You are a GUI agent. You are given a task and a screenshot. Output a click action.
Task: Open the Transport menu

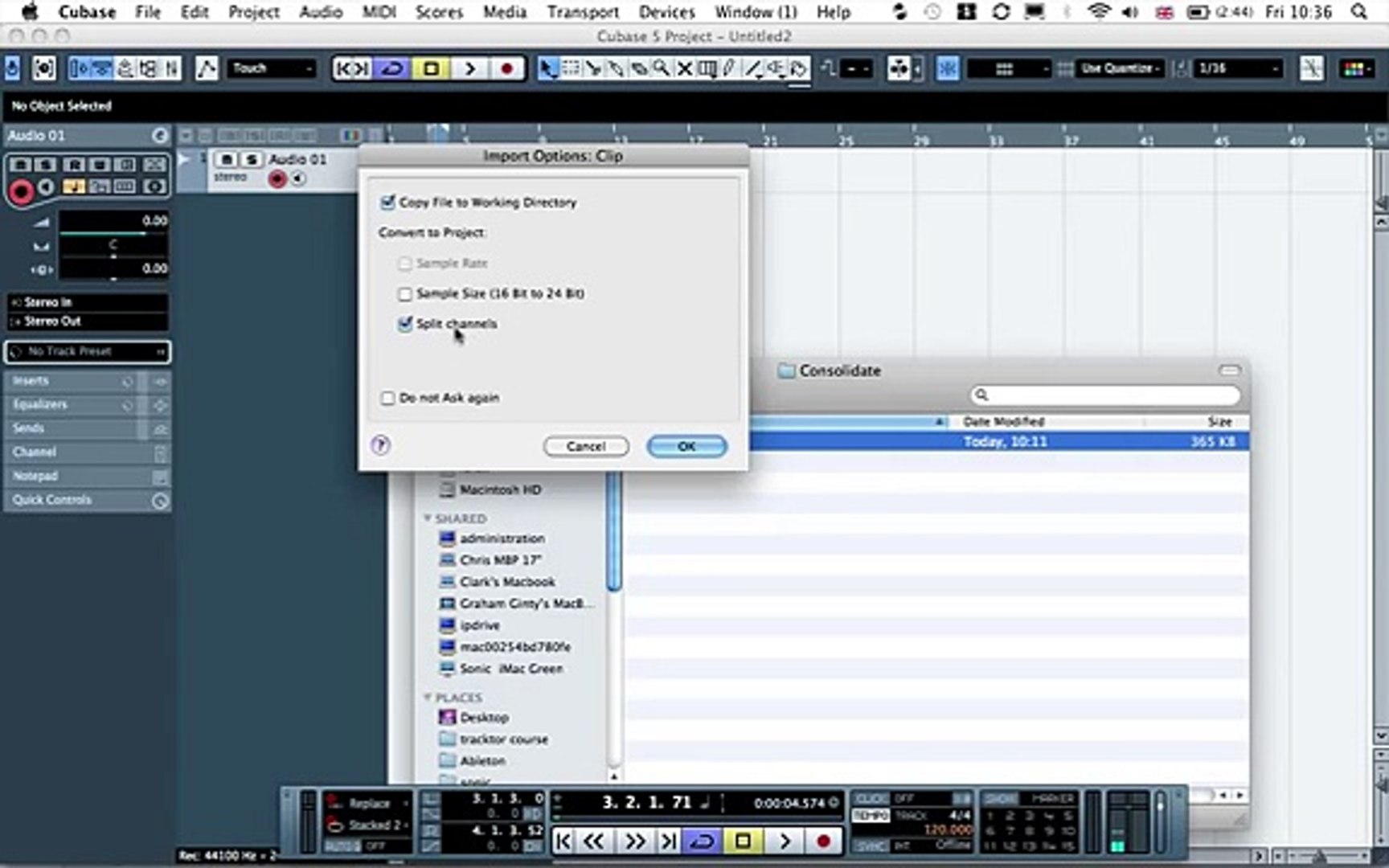coord(583,12)
